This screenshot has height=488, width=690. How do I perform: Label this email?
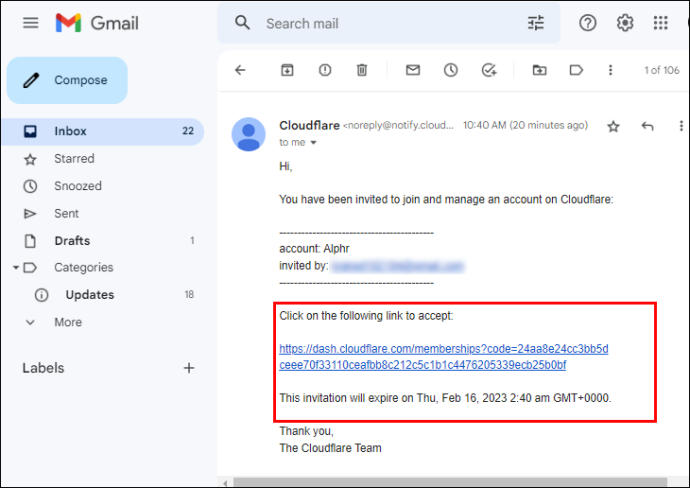pyautogui.click(x=576, y=70)
